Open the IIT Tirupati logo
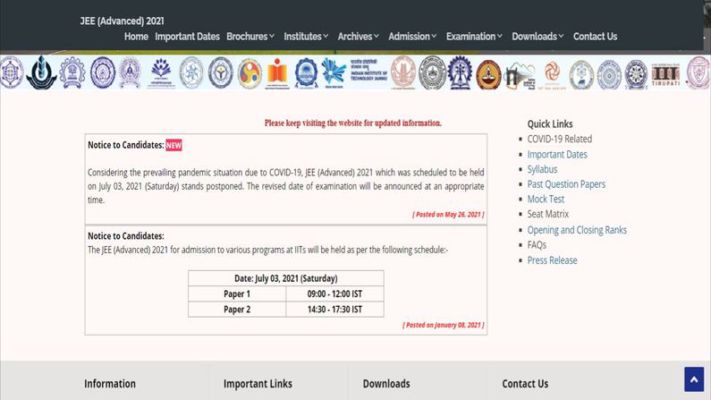 coord(666,75)
